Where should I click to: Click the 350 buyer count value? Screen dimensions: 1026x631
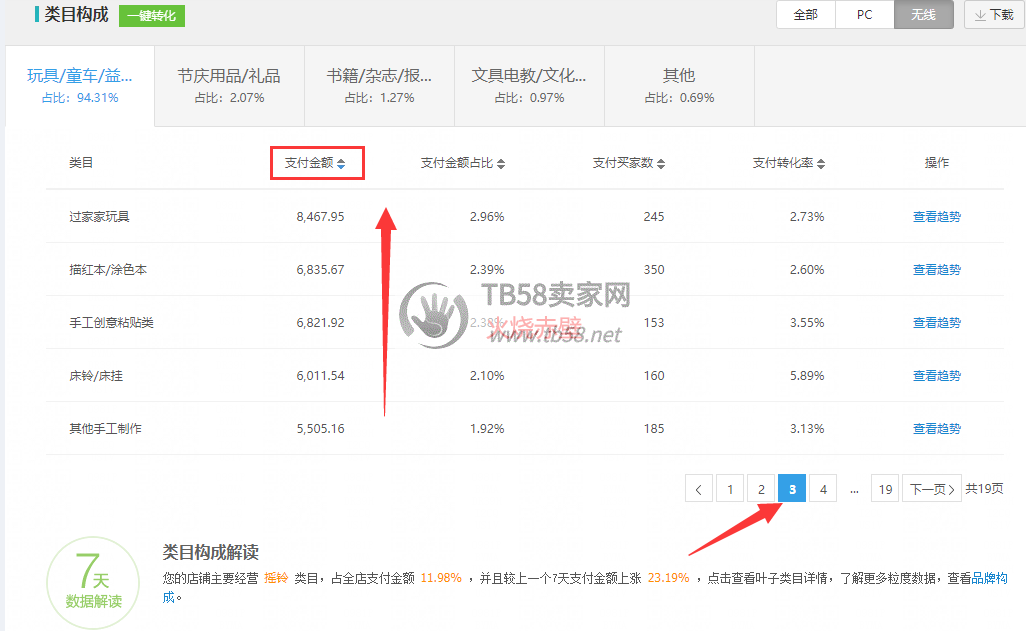(654, 270)
